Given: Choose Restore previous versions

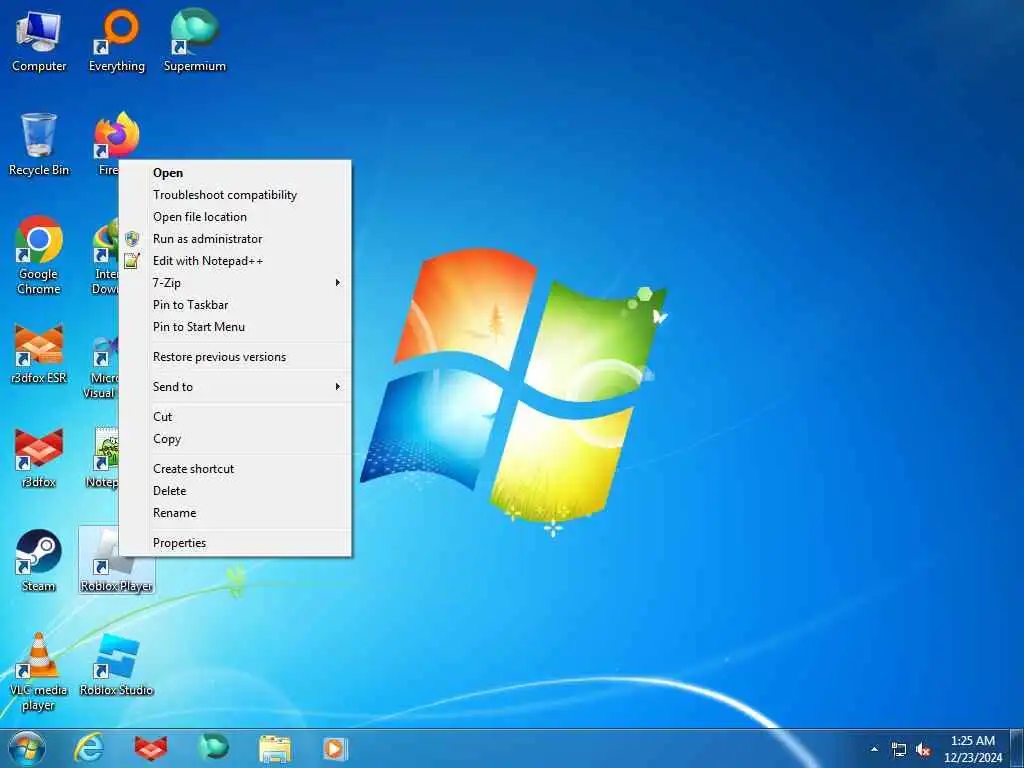Looking at the screenshot, I should 235,357.
